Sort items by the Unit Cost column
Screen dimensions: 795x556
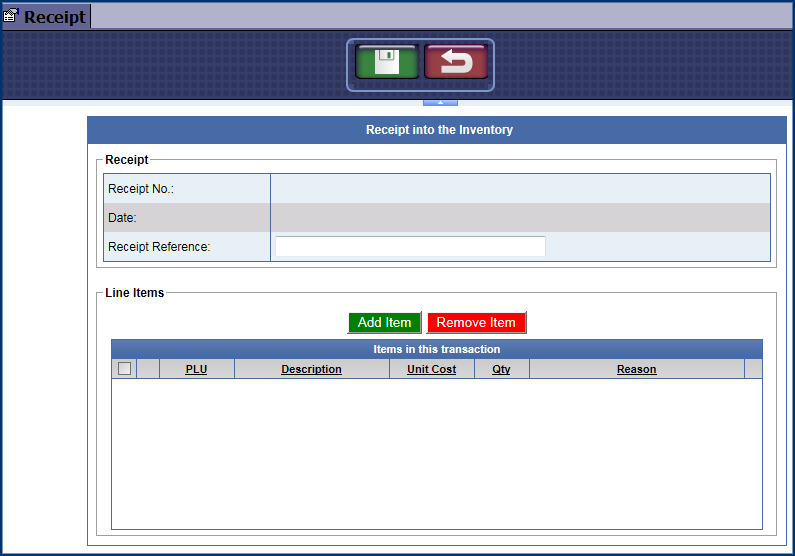coord(431,369)
